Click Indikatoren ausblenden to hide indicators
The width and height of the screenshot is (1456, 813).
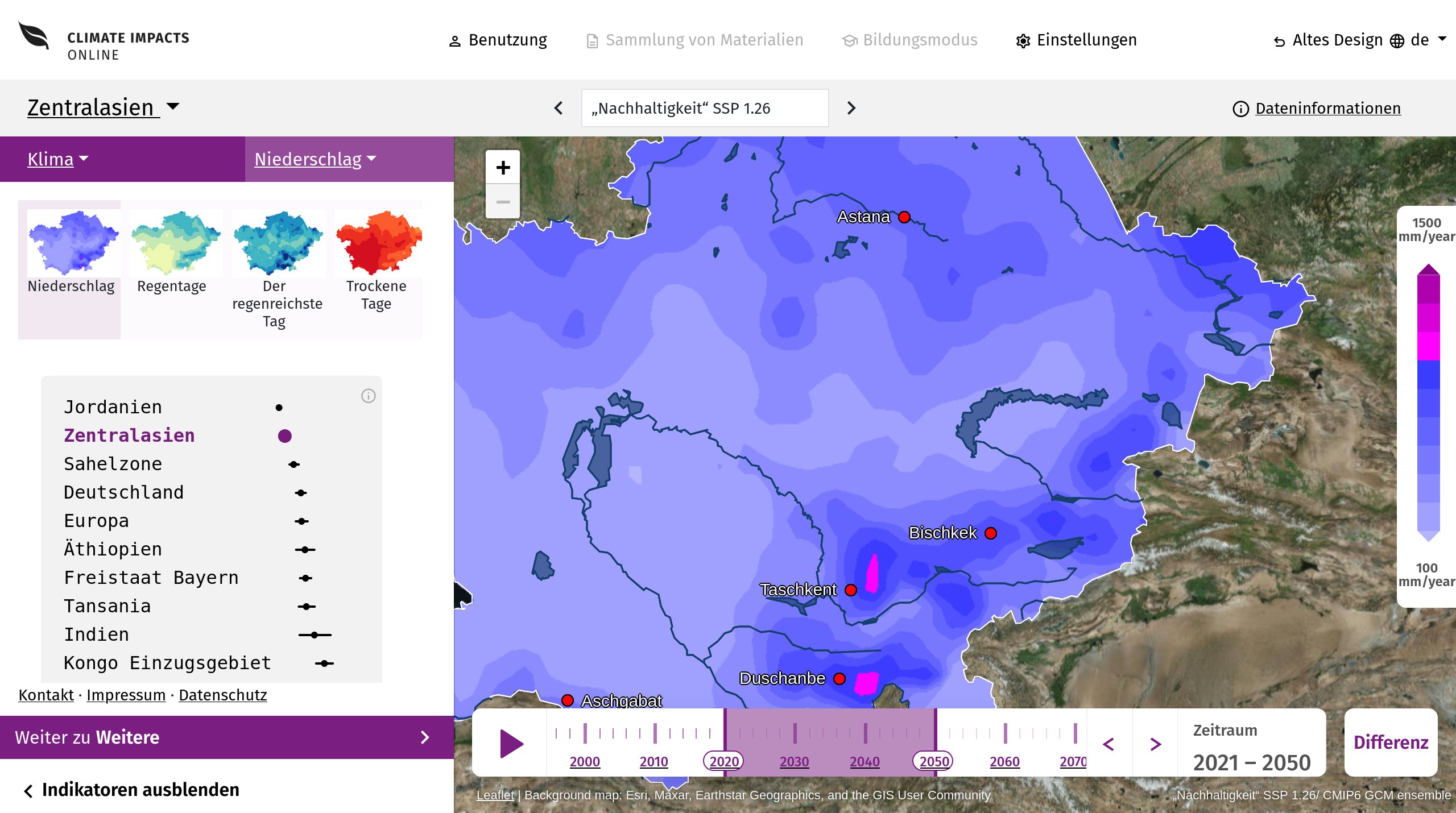[132, 790]
